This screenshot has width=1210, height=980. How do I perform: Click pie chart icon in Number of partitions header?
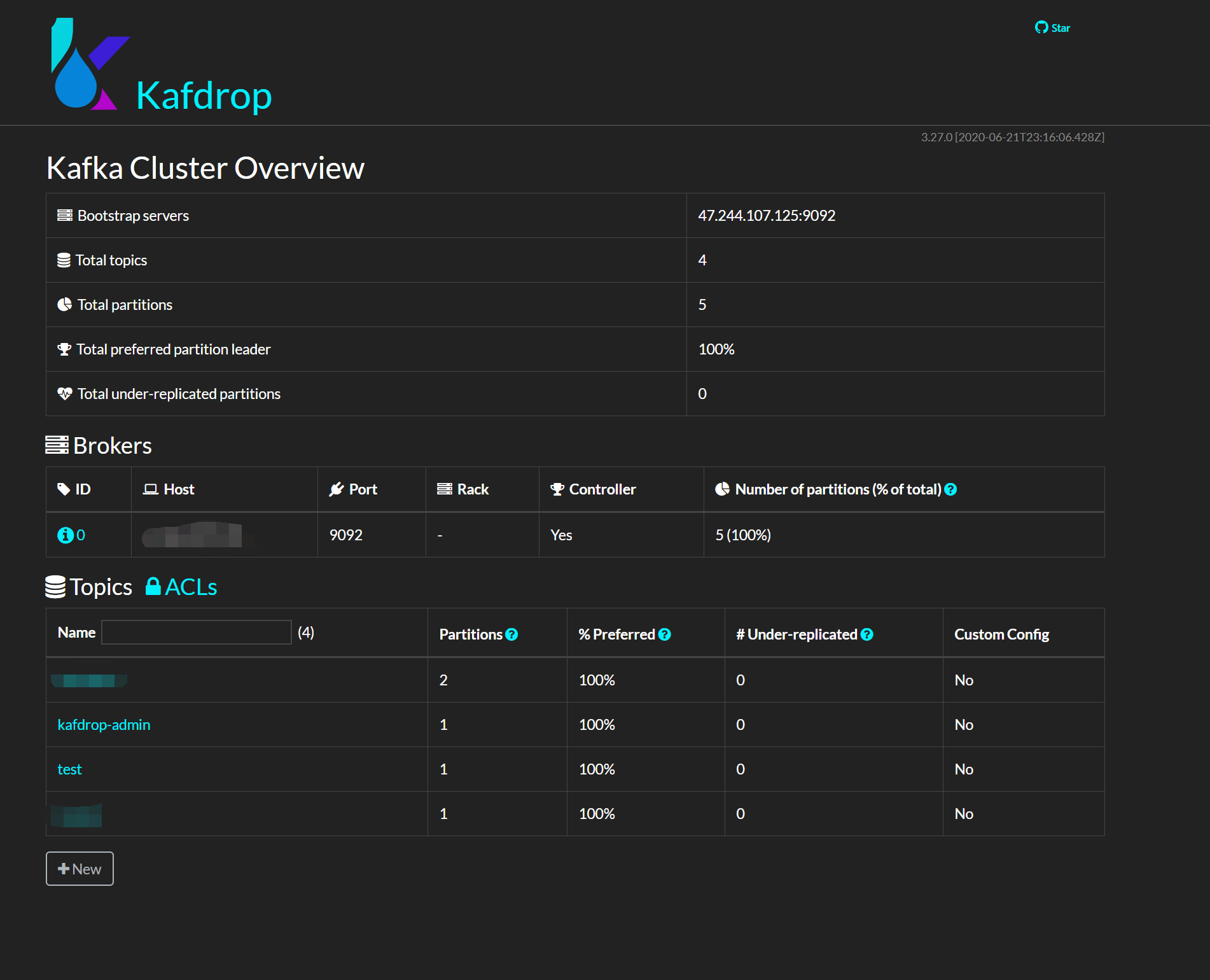[723, 489]
